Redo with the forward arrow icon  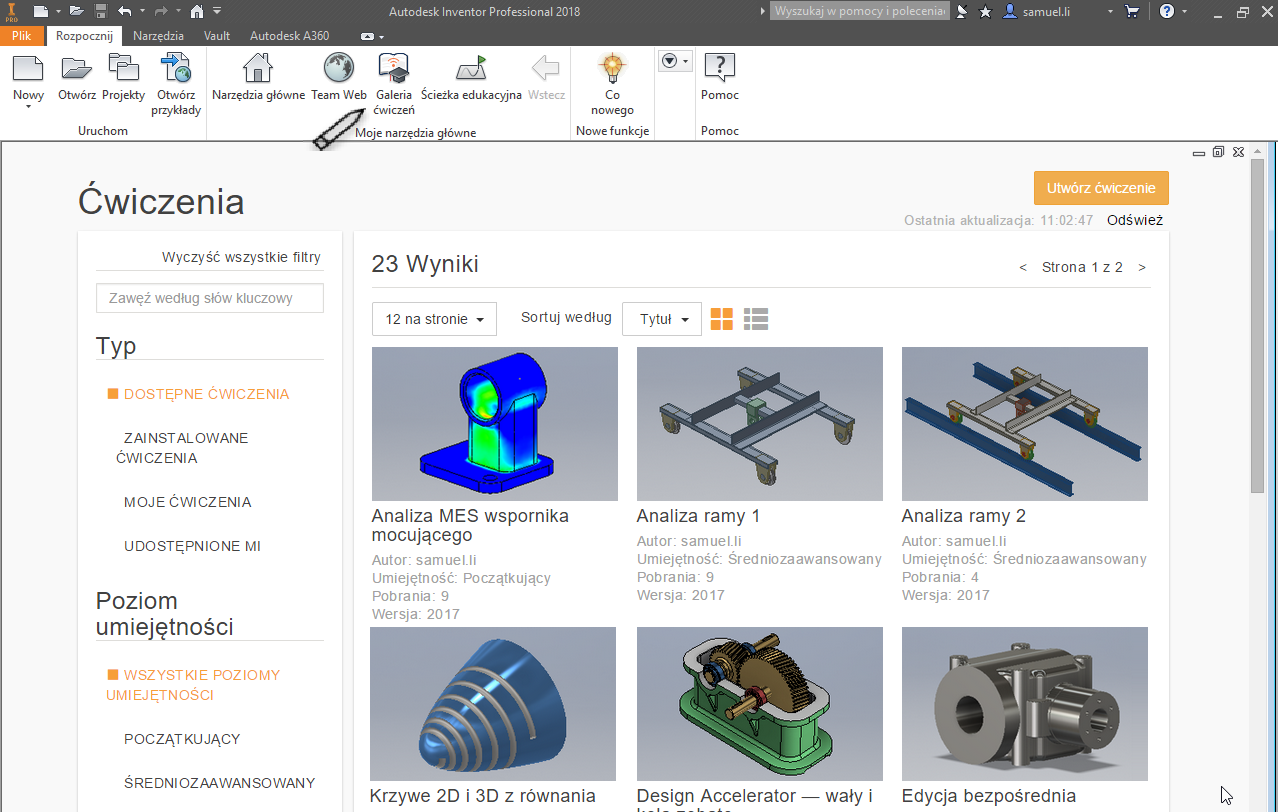pos(162,12)
